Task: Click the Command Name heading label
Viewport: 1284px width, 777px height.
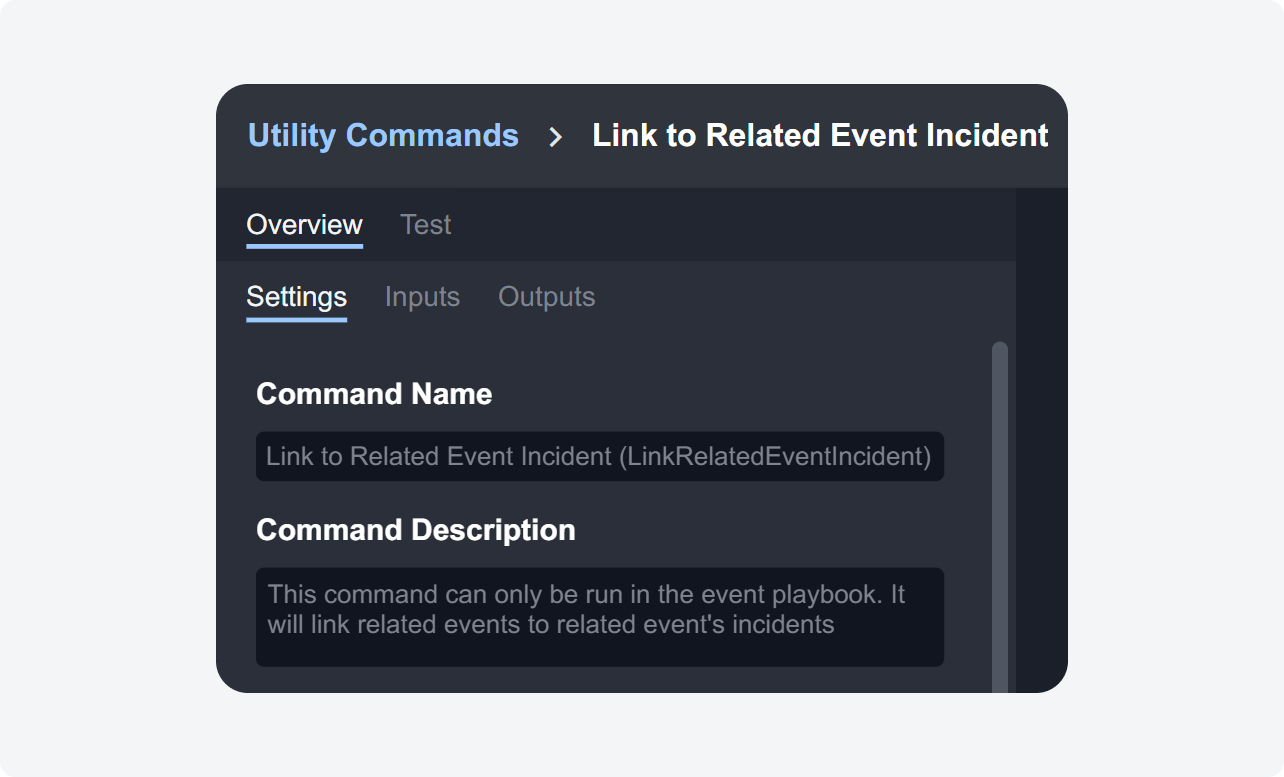Action: (374, 394)
